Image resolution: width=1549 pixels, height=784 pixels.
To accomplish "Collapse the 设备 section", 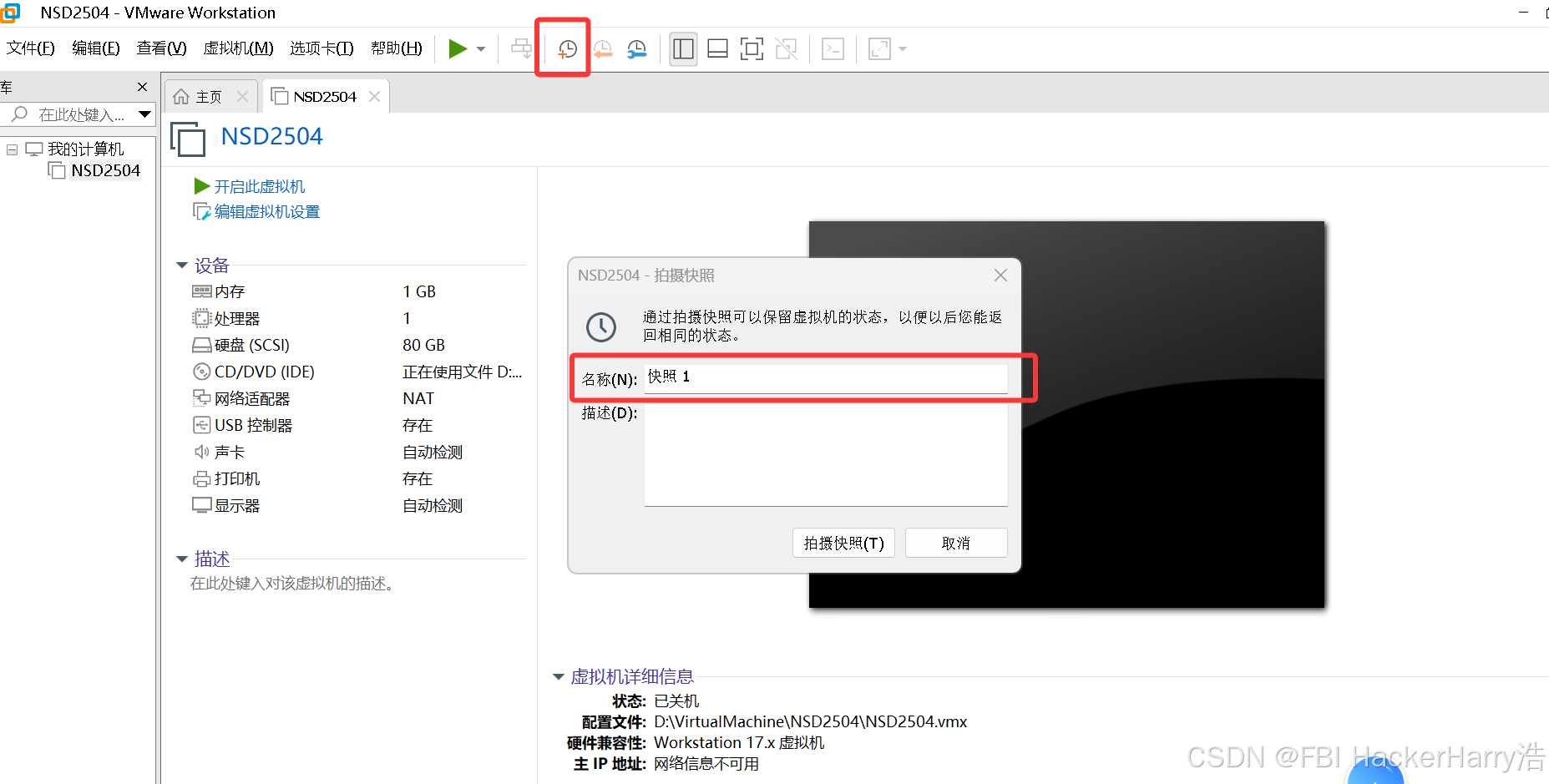I will pos(182,266).
